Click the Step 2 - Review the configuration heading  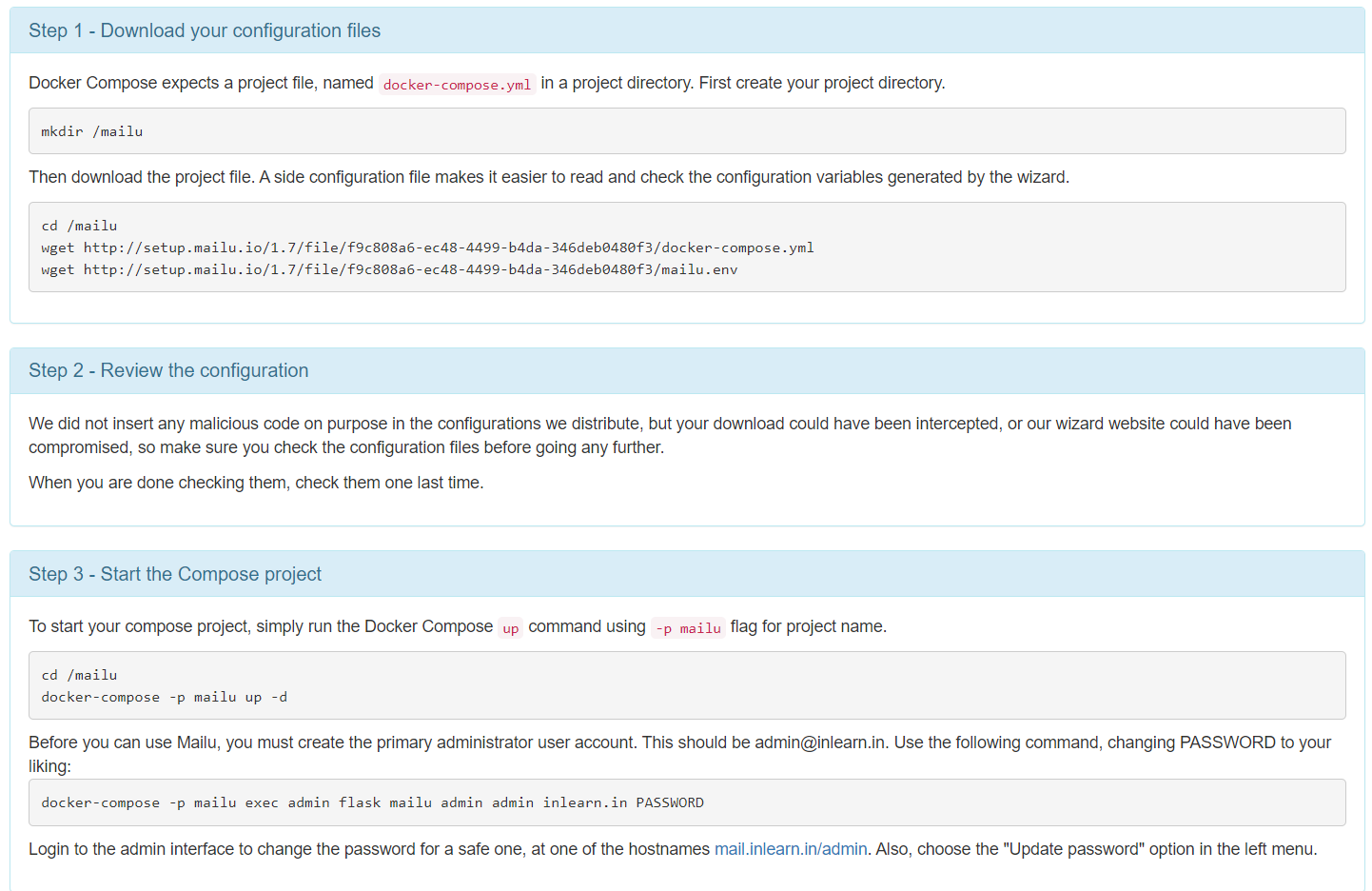pos(168,370)
